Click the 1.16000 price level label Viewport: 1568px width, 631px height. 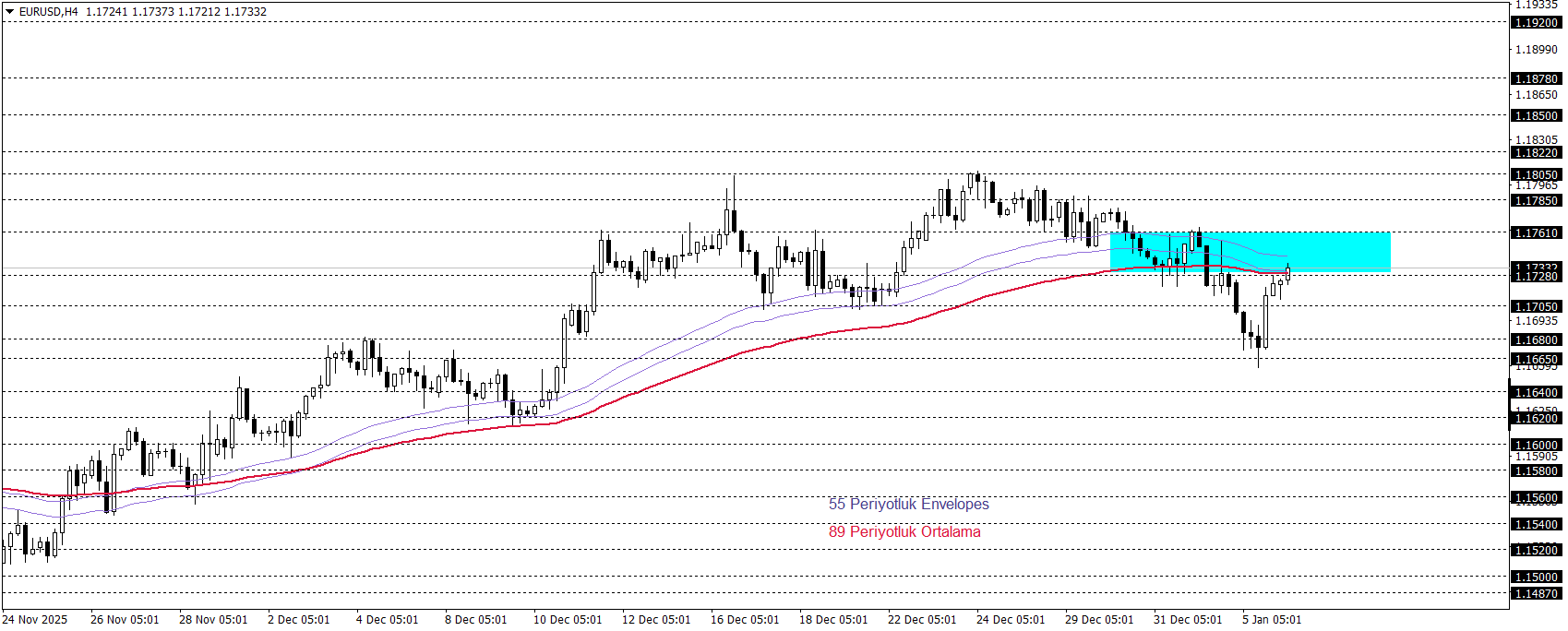coord(1537,446)
